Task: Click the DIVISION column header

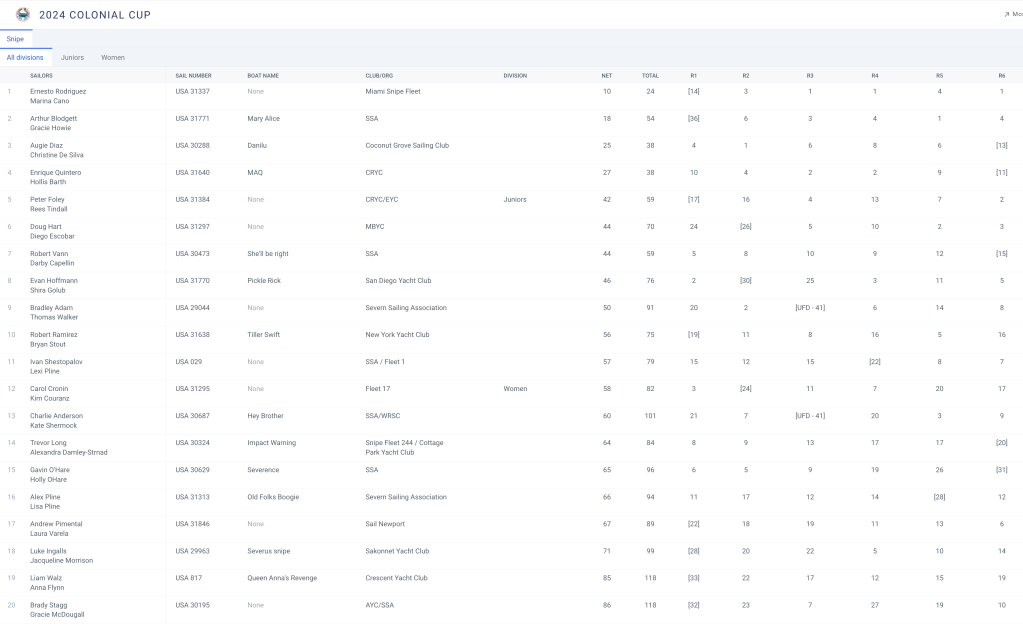Action: (x=515, y=76)
